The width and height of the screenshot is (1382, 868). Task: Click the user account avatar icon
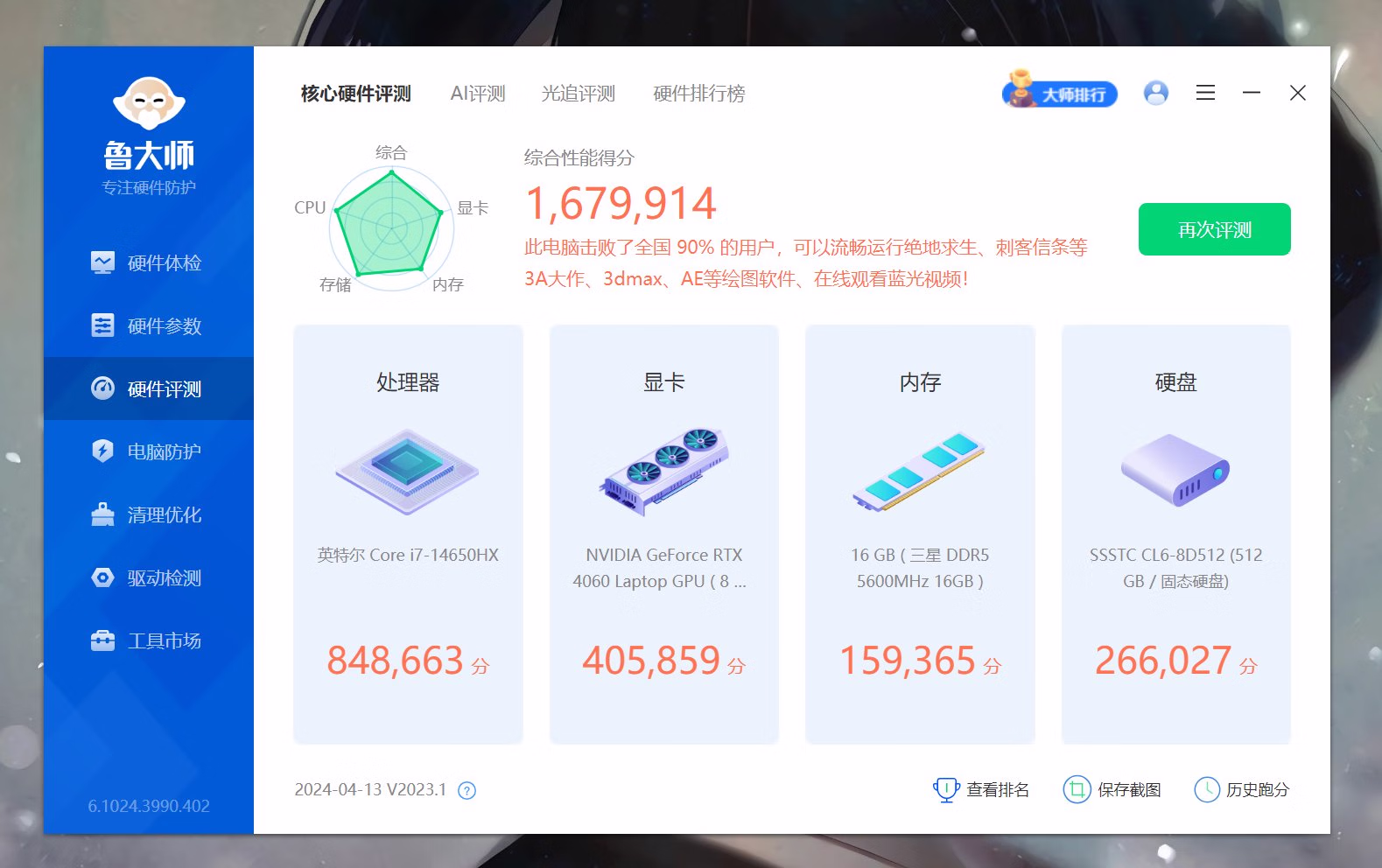point(1156,93)
